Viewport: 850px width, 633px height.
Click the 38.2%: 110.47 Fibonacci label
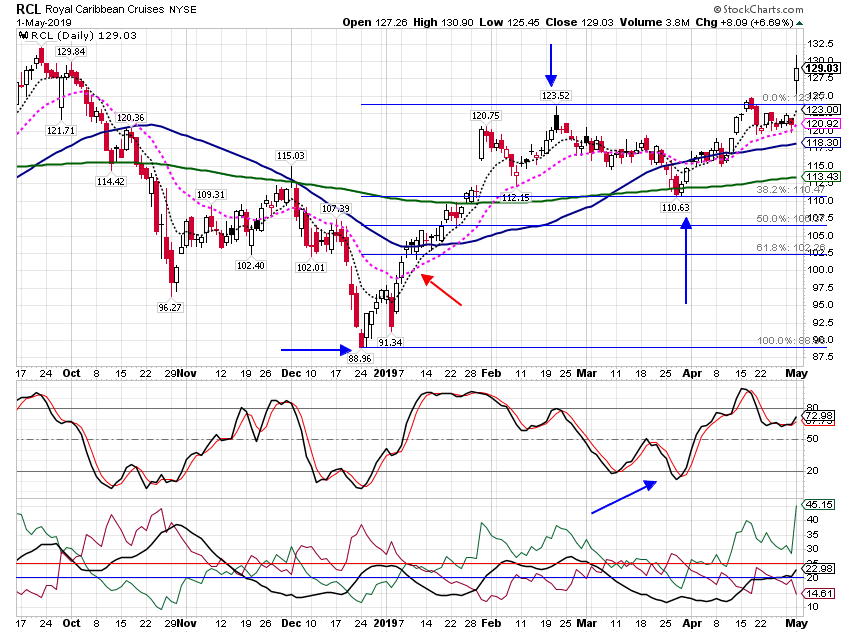coord(791,190)
